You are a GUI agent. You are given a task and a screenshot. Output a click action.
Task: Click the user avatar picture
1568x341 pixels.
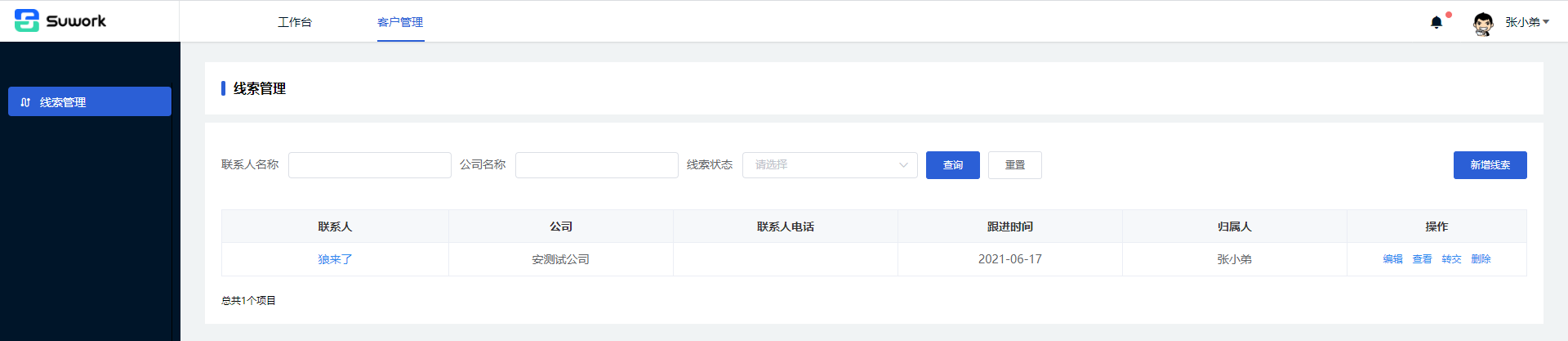point(1483,23)
